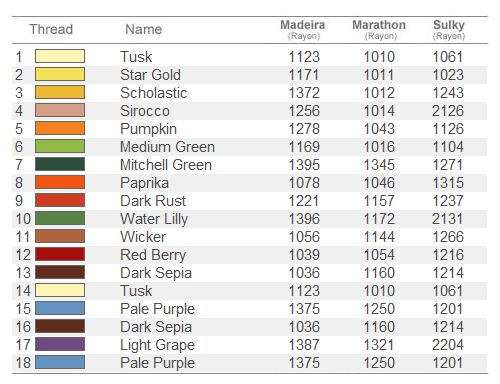Select the Star Gold yellow swatch

pyautogui.click(x=60, y=74)
